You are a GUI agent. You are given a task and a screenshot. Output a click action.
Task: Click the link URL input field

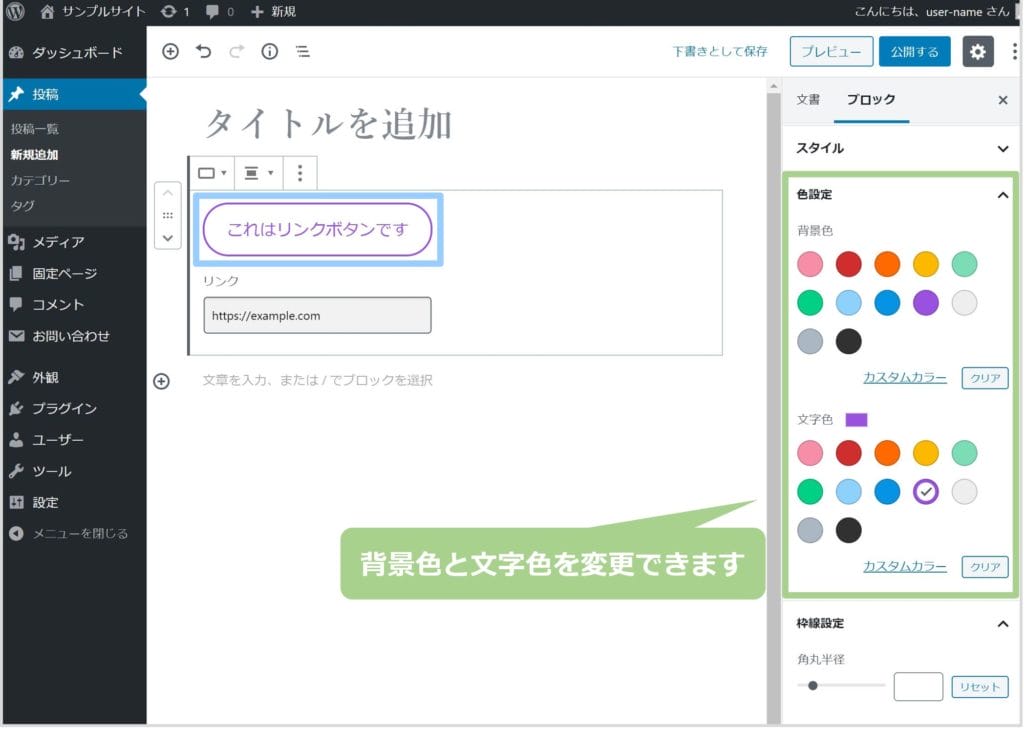(x=317, y=315)
